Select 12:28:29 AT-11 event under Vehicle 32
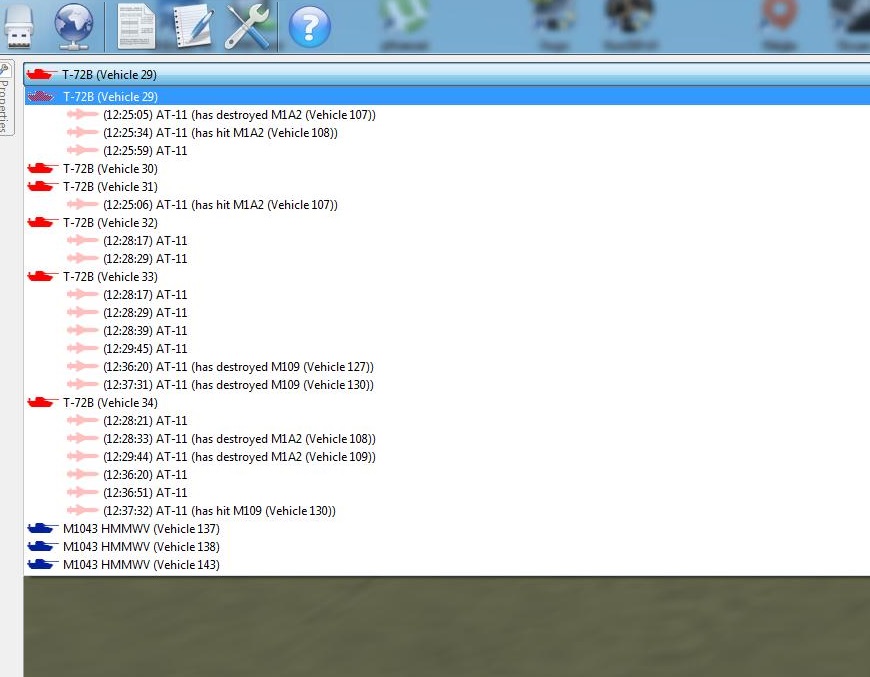Viewport: 870px width, 677px height. 145,259
